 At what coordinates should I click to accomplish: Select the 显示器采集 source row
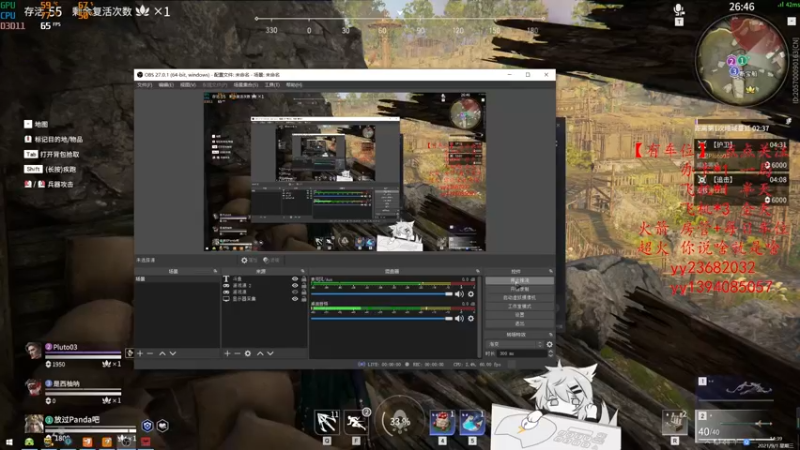click(264, 298)
